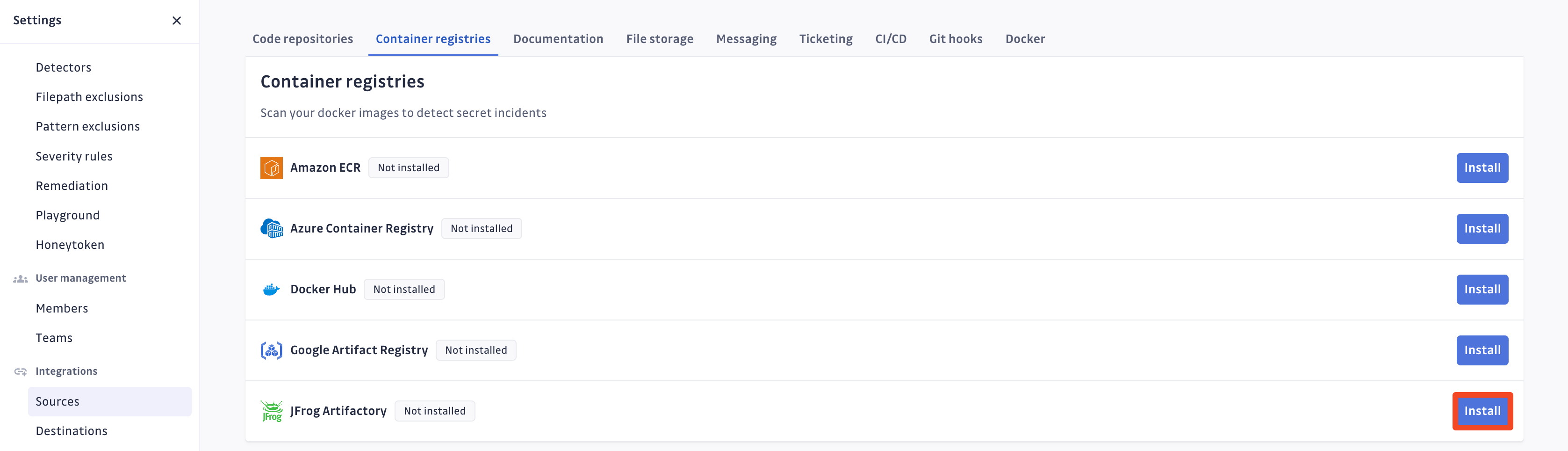The image size is (1568, 451).
Task: Click the JFrog Artifactory frog icon
Action: [272, 411]
